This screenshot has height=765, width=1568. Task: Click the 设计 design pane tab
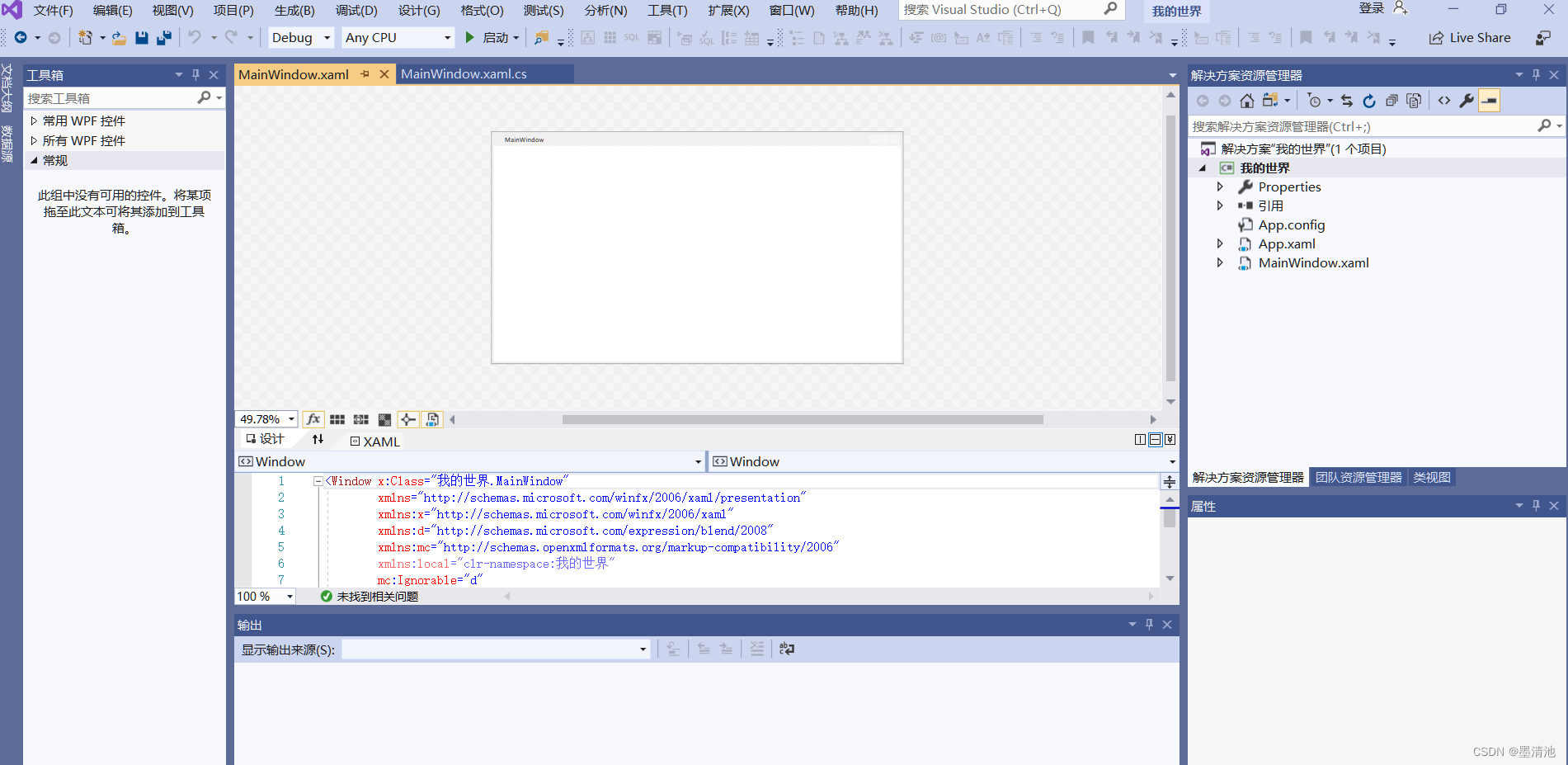tap(265, 439)
